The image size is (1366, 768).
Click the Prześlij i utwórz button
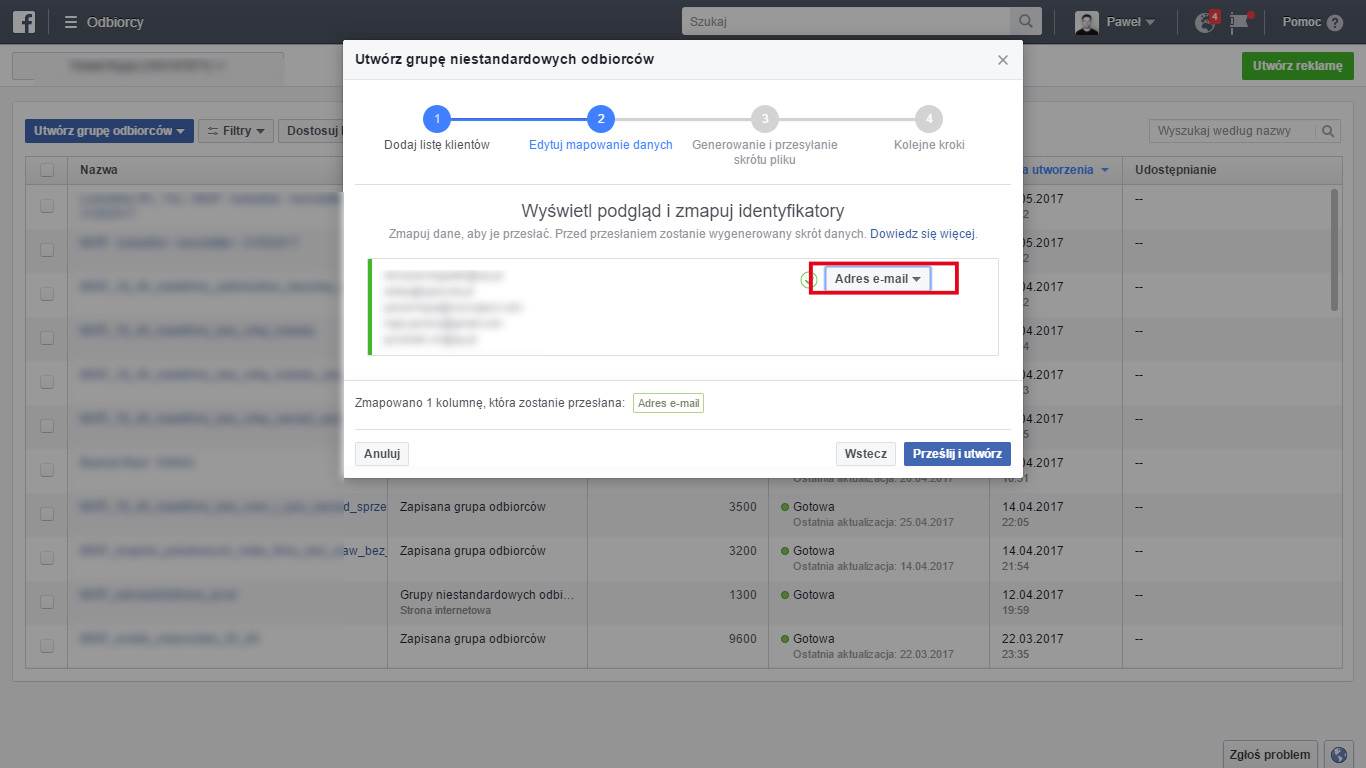click(956, 454)
